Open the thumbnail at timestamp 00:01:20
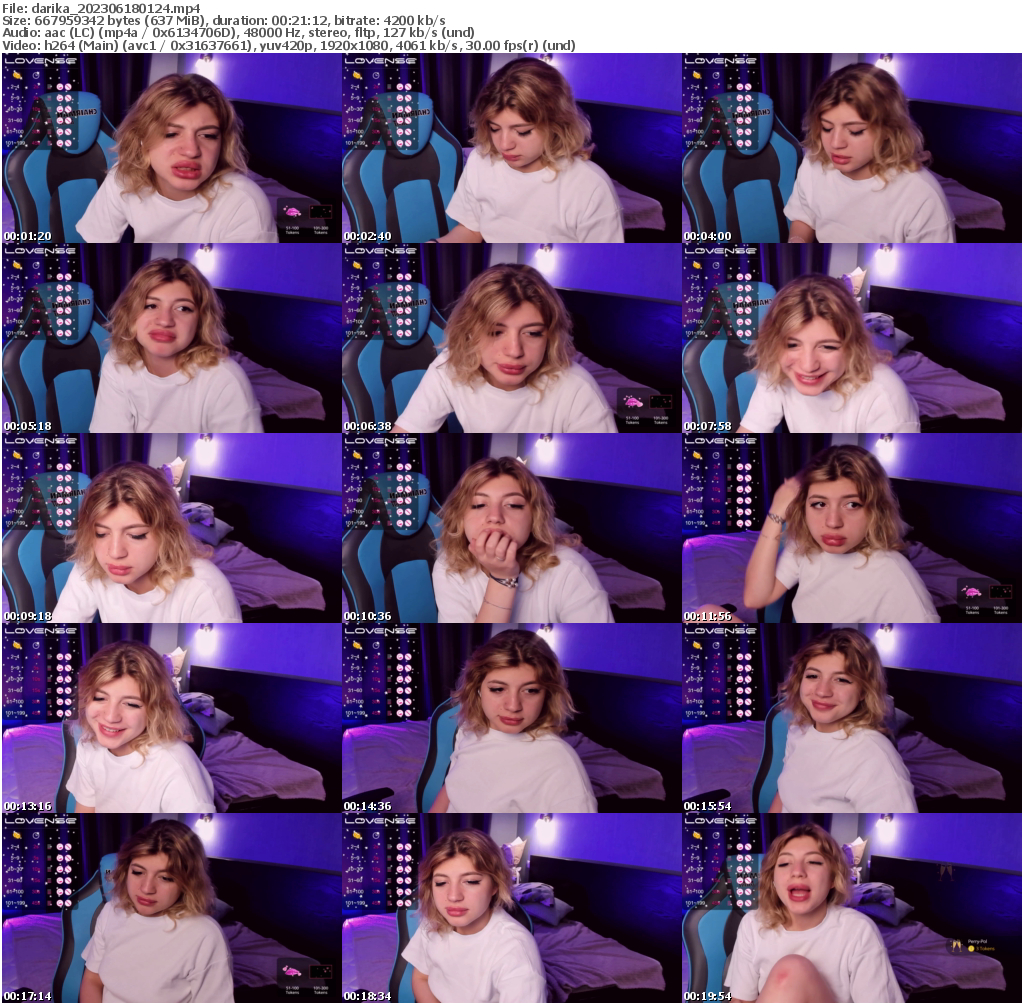 (171, 148)
